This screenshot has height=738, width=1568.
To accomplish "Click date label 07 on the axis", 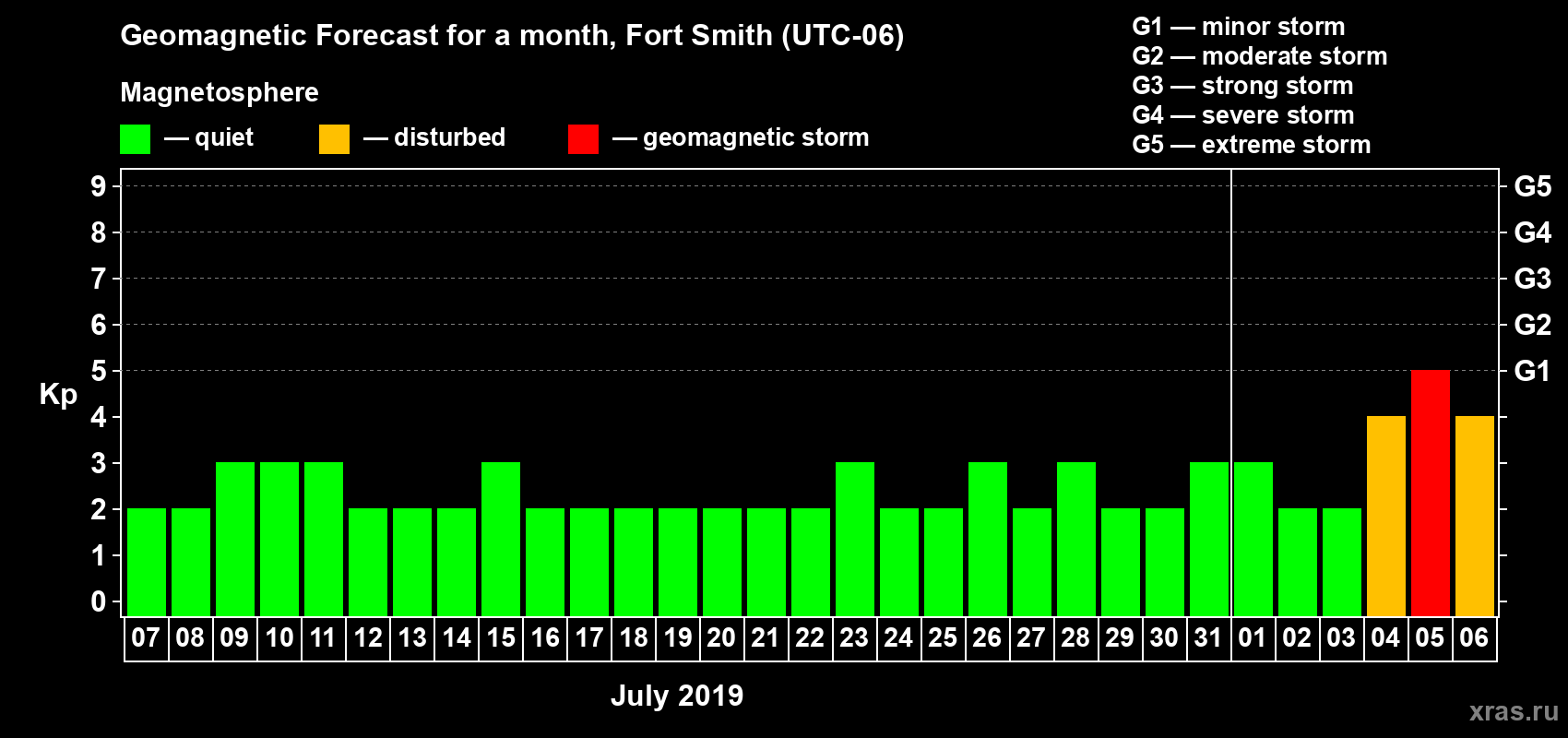I will tap(146, 638).
